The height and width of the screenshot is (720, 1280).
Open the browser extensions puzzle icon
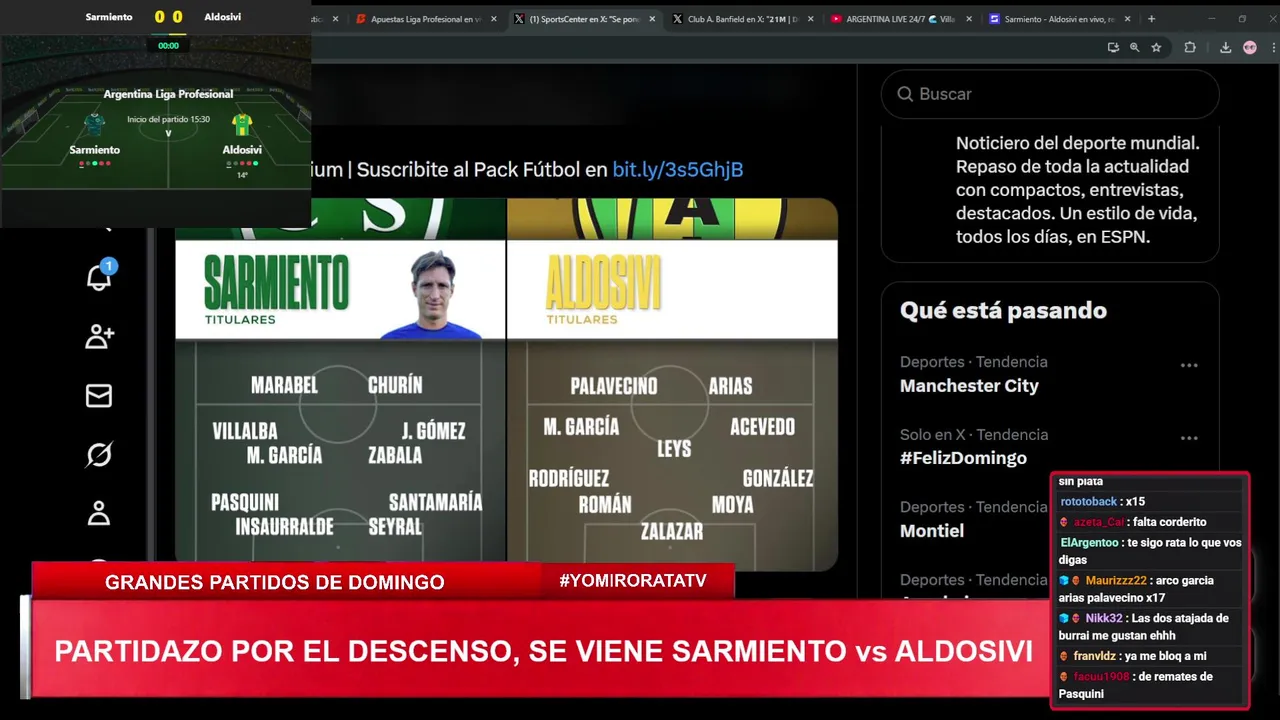point(1190,47)
